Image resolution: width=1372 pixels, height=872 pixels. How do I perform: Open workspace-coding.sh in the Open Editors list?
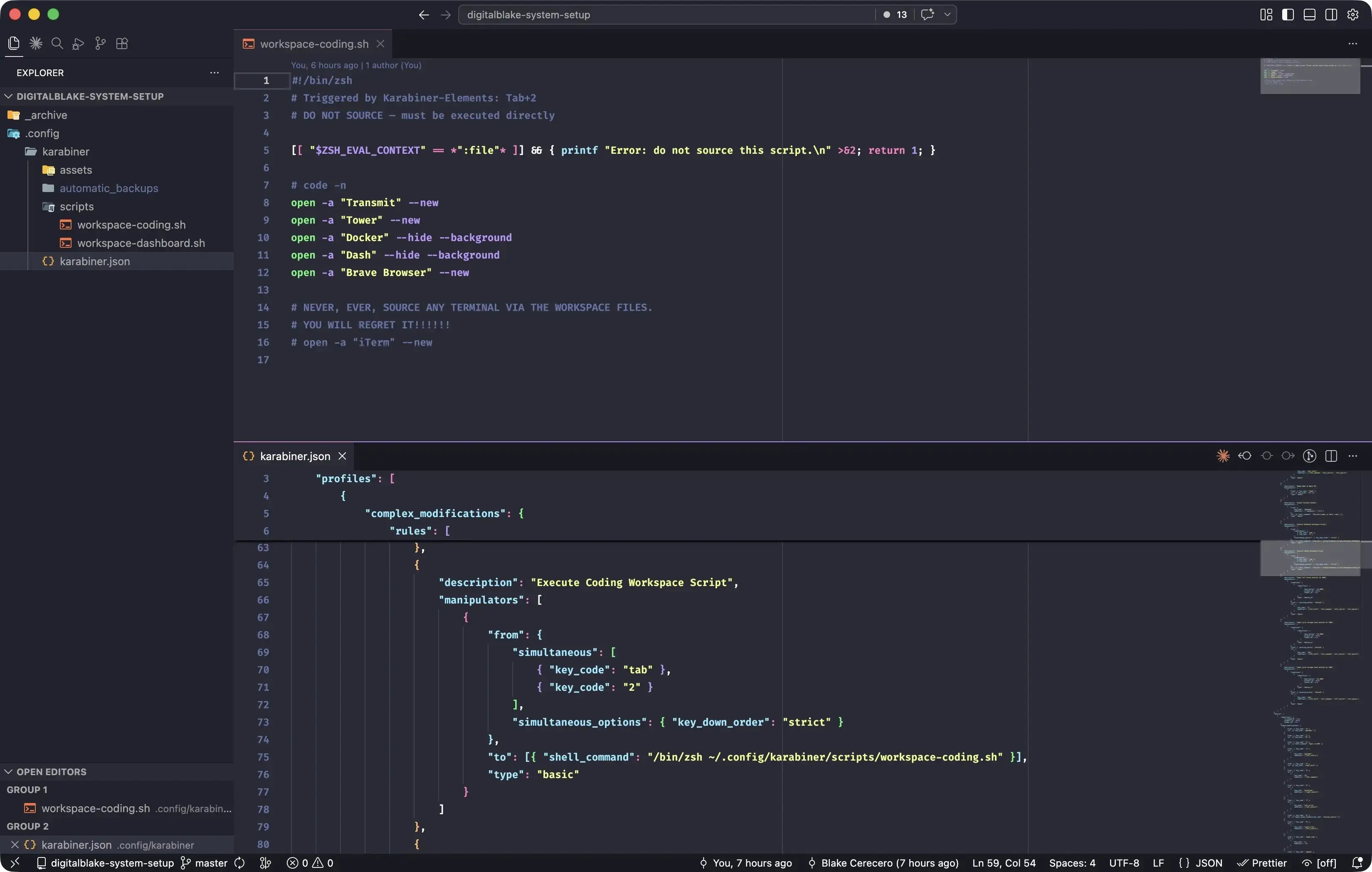pyautogui.click(x=116, y=808)
